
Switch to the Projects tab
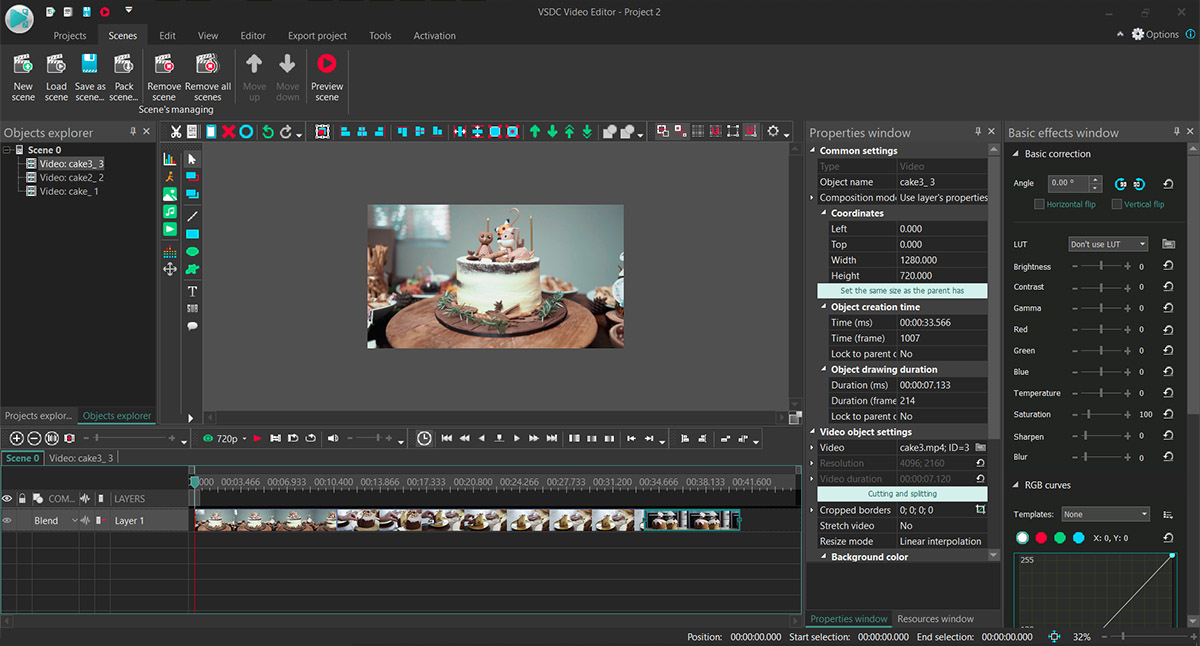click(x=69, y=35)
